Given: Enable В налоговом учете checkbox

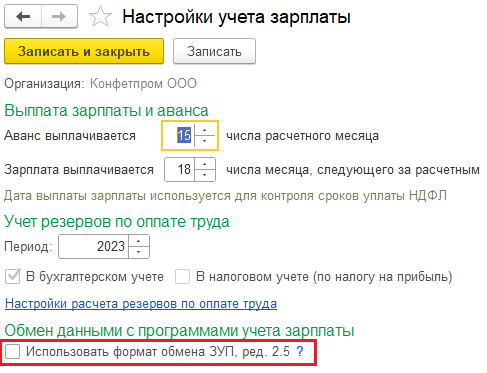Looking at the screenshot, I should (183, 277).
